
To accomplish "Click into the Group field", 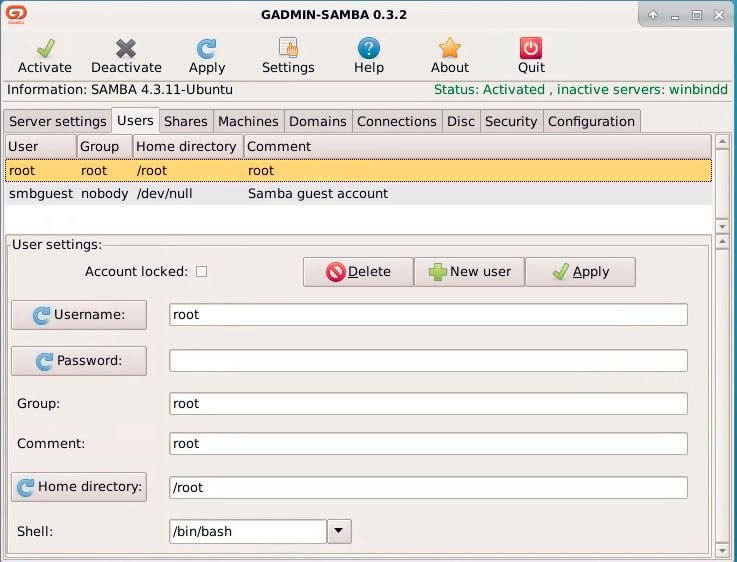I will (x=428, y=404).
